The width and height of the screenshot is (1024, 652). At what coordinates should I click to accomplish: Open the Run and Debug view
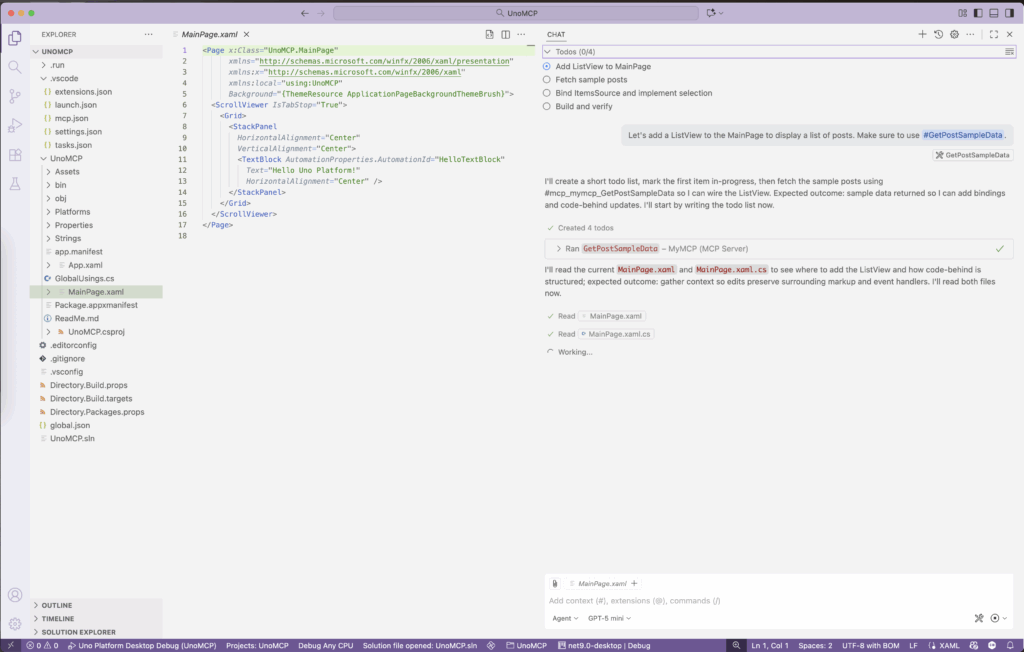(x=15, y=126)
